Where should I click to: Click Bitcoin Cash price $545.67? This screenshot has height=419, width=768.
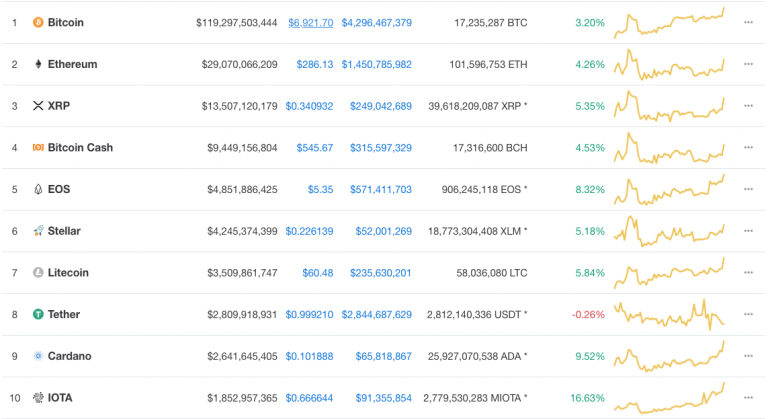(315, 148)
